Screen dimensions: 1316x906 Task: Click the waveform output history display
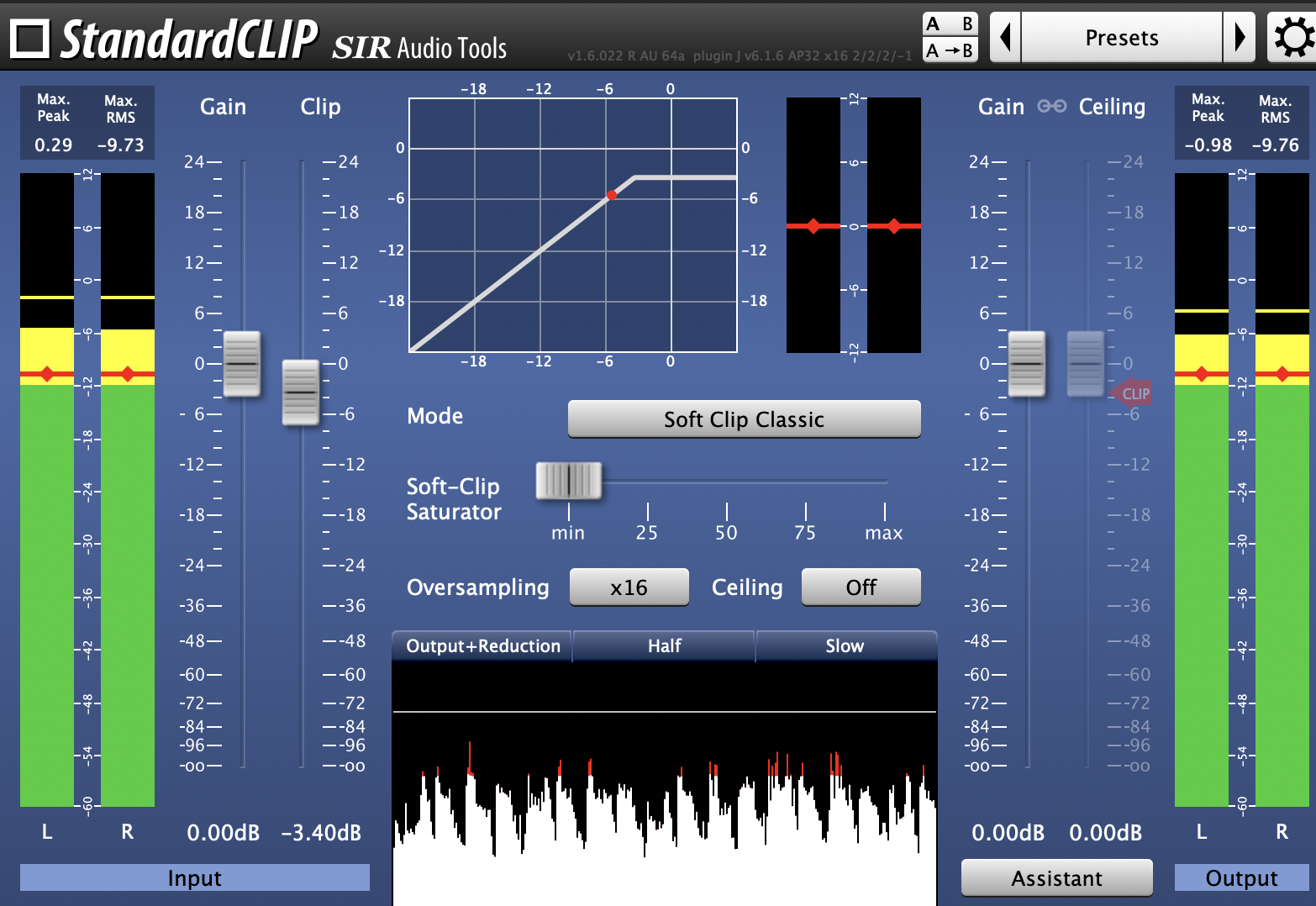point(665,783)
